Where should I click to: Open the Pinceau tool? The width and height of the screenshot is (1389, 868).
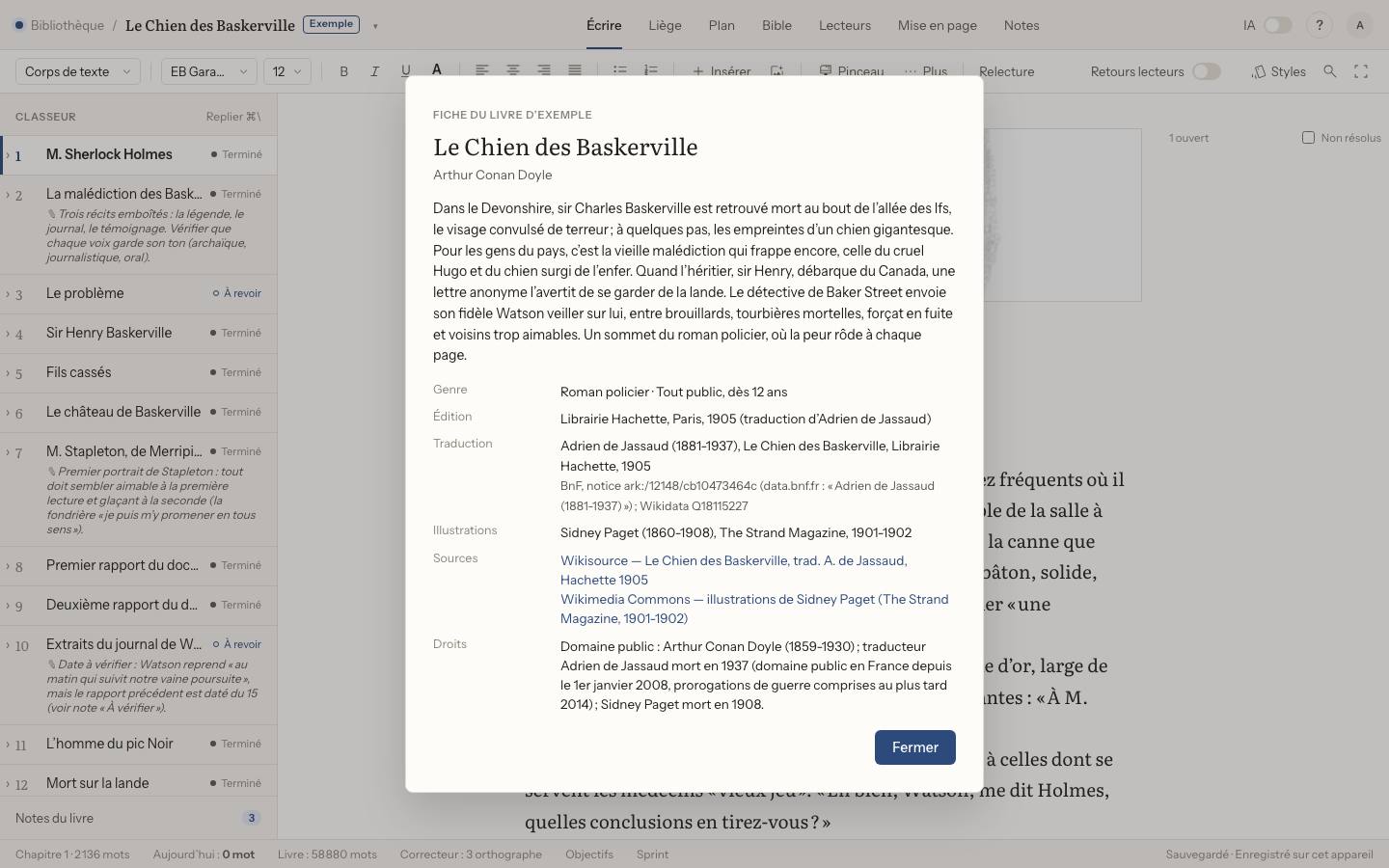pos(852,71)
